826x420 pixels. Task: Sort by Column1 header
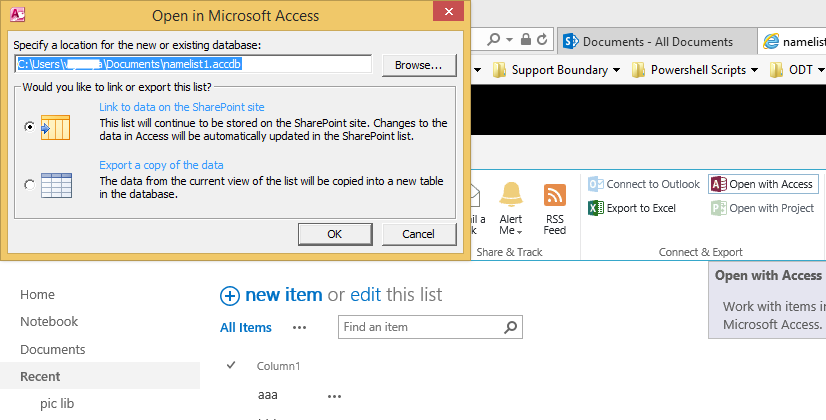278,366
